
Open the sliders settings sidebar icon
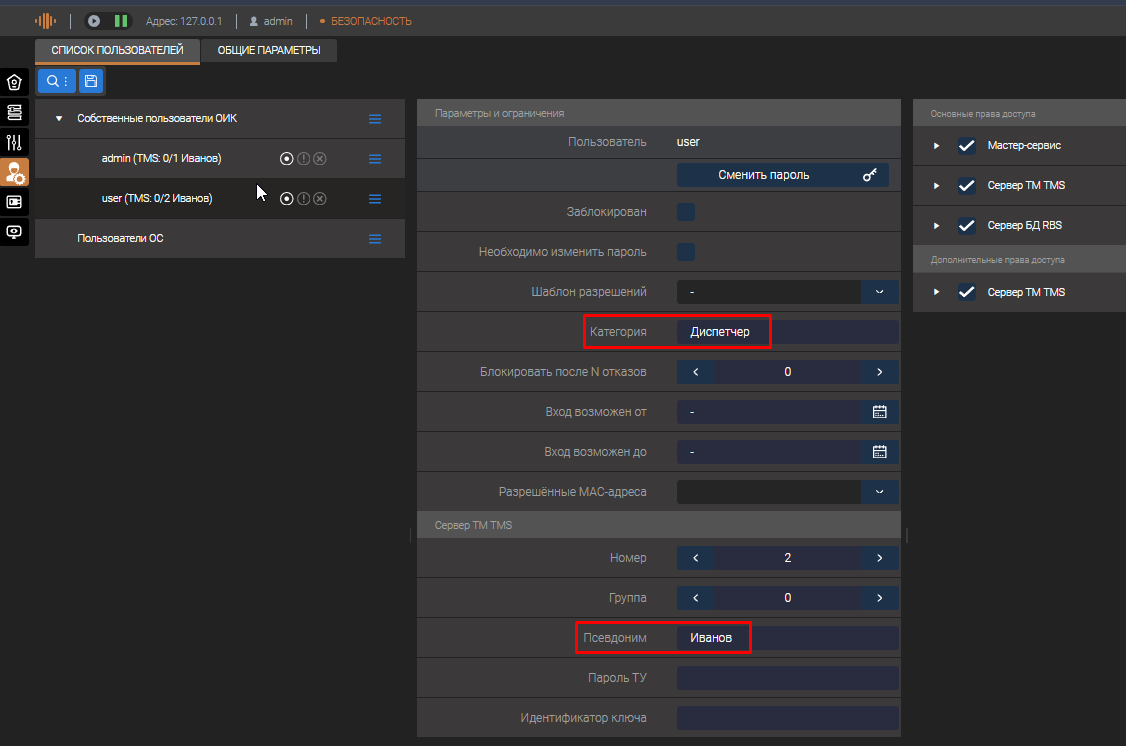click(14, 142)
